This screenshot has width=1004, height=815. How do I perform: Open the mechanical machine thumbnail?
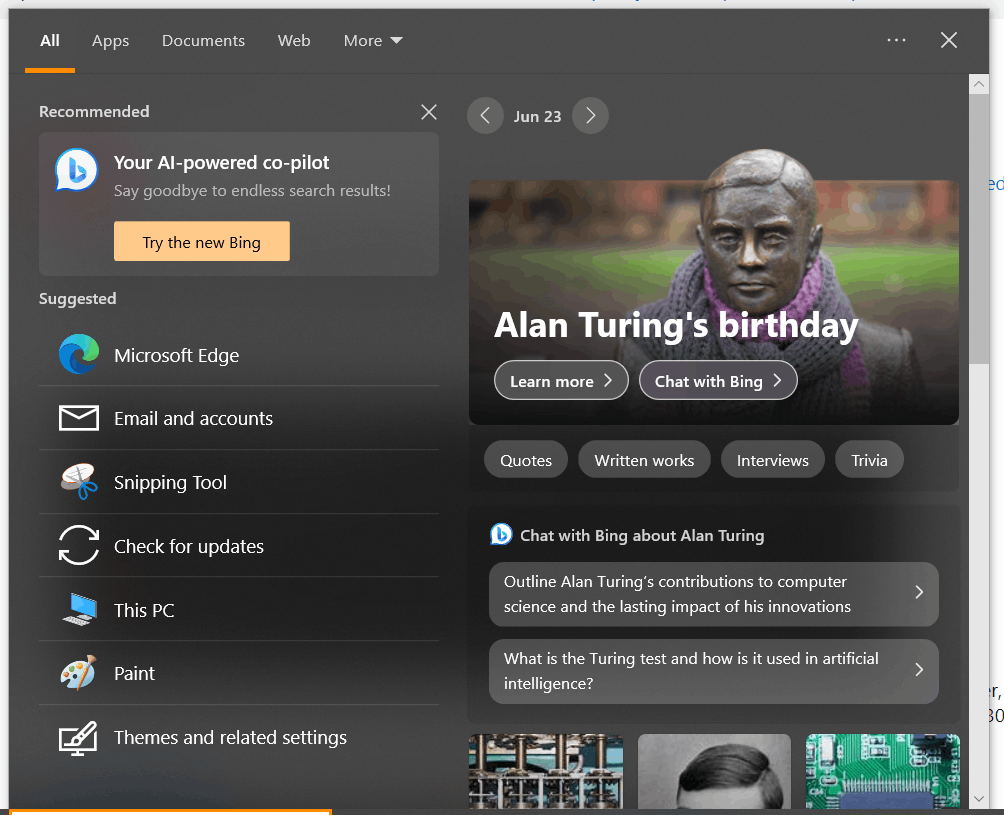[546, 771]
